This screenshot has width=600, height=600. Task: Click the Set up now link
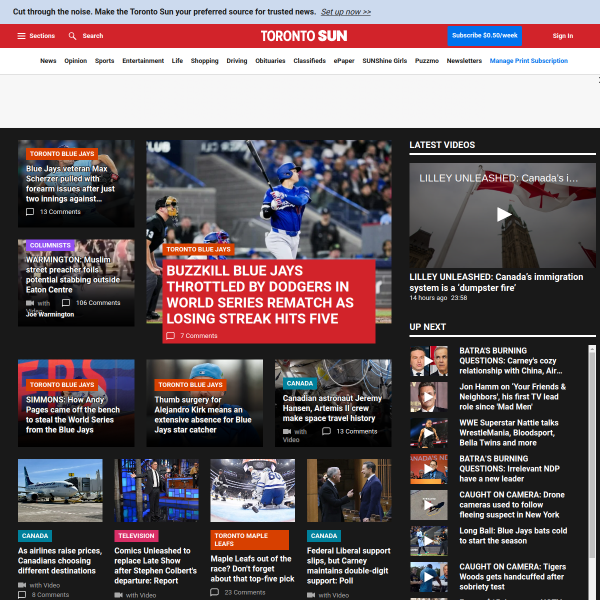click(x=346, y=12)
